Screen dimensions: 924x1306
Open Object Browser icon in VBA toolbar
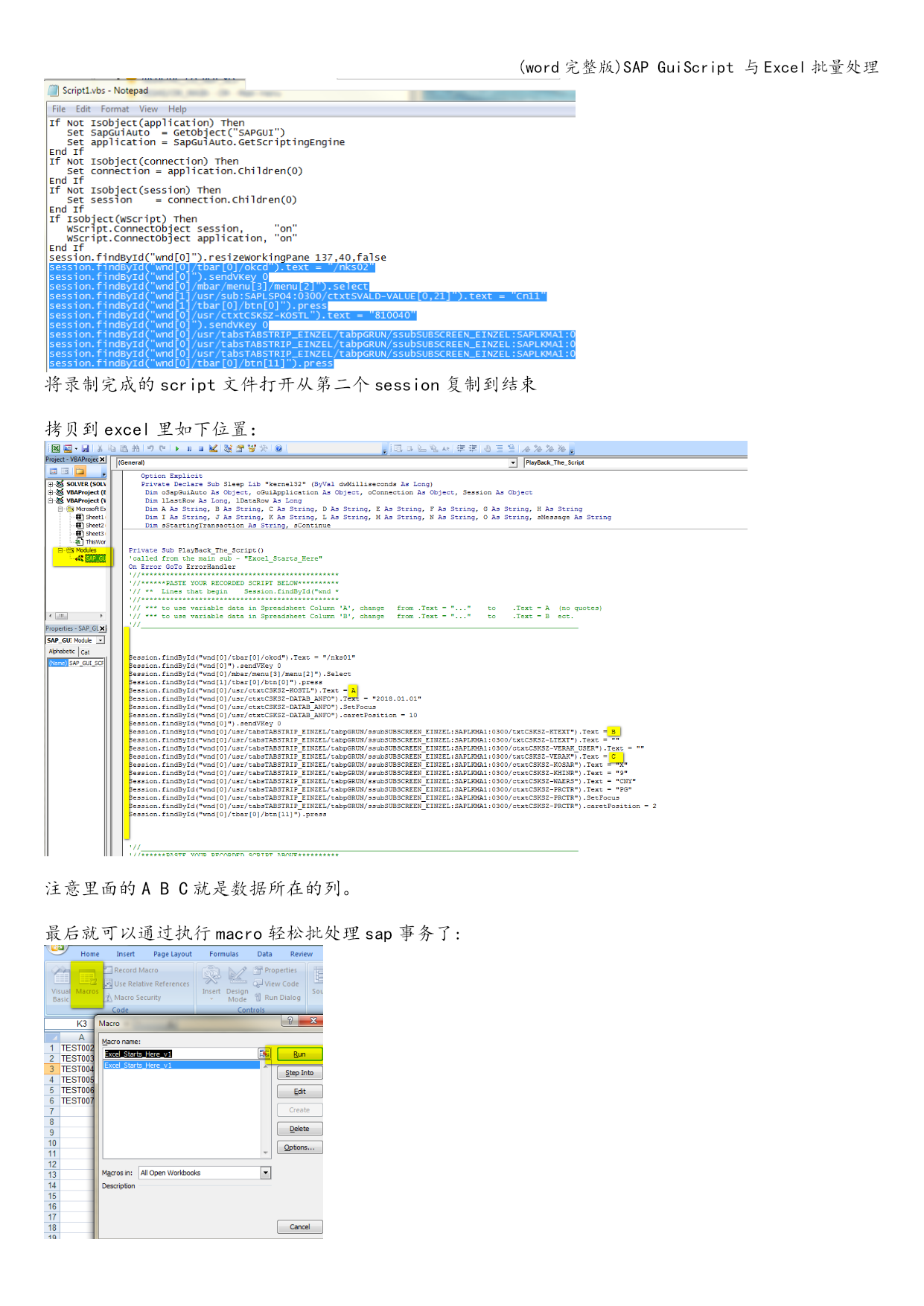pos(252,448)
